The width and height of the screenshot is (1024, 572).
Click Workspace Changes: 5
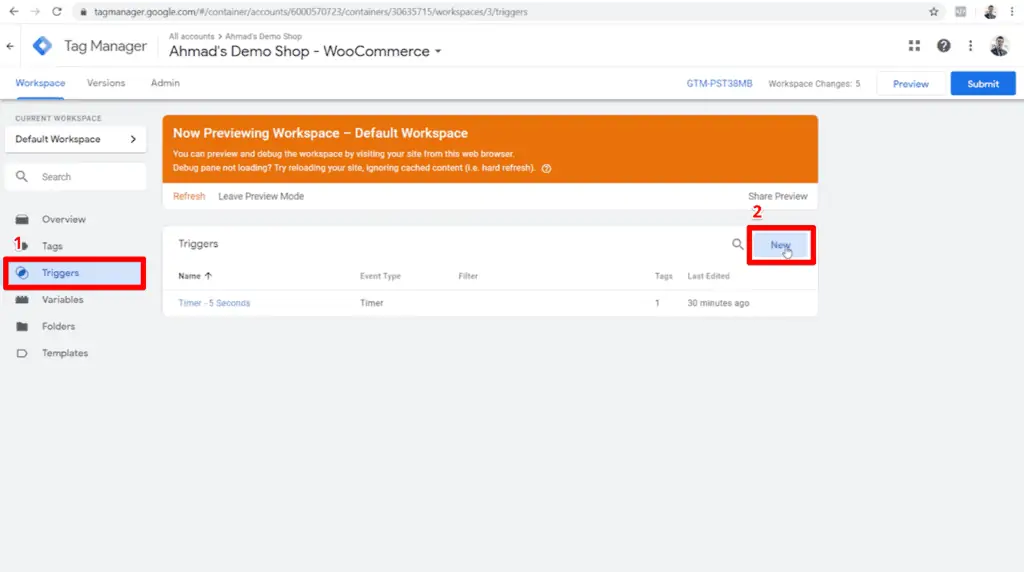coord(814,84)
